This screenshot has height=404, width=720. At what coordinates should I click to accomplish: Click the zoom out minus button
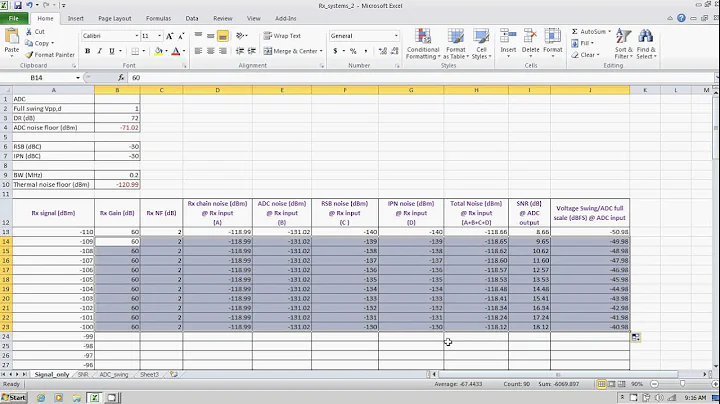coord(654,384)
